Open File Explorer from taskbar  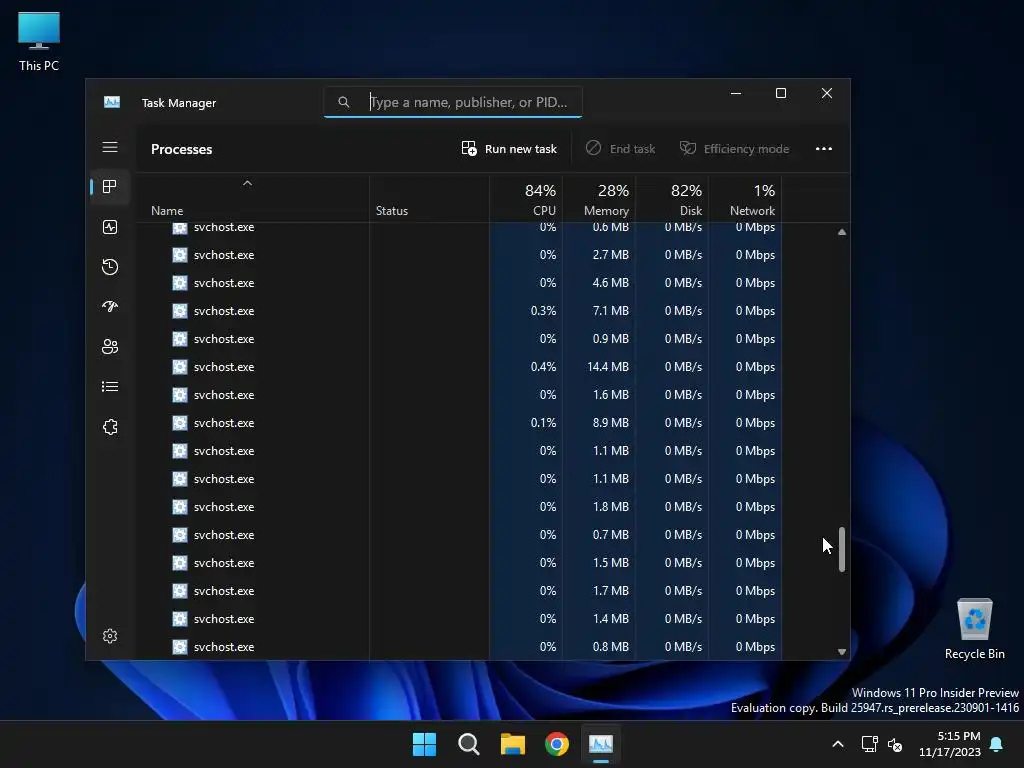pos(513,744)
